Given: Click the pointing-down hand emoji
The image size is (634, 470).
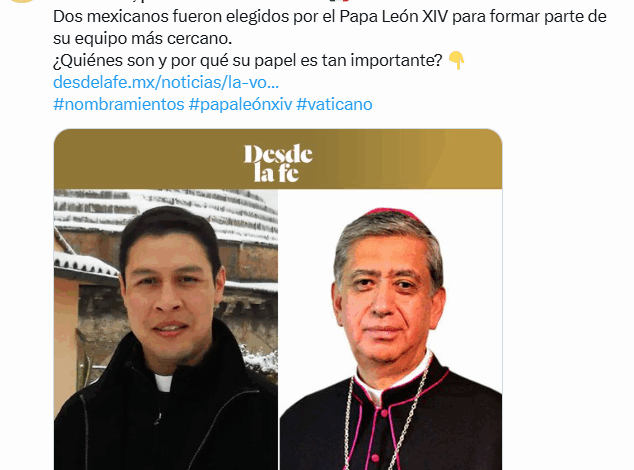Looking at the screenshot, I should pyautogui.click(x=456, y=61).
